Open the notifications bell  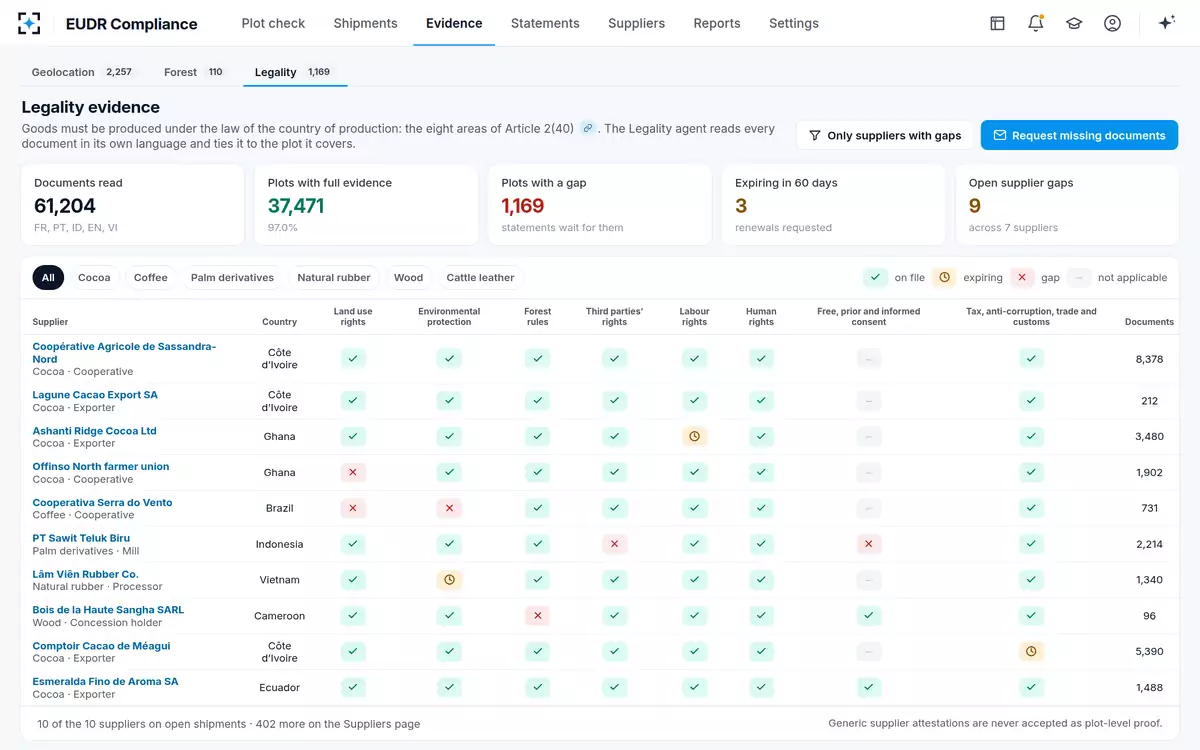(x=1035, y=23)
